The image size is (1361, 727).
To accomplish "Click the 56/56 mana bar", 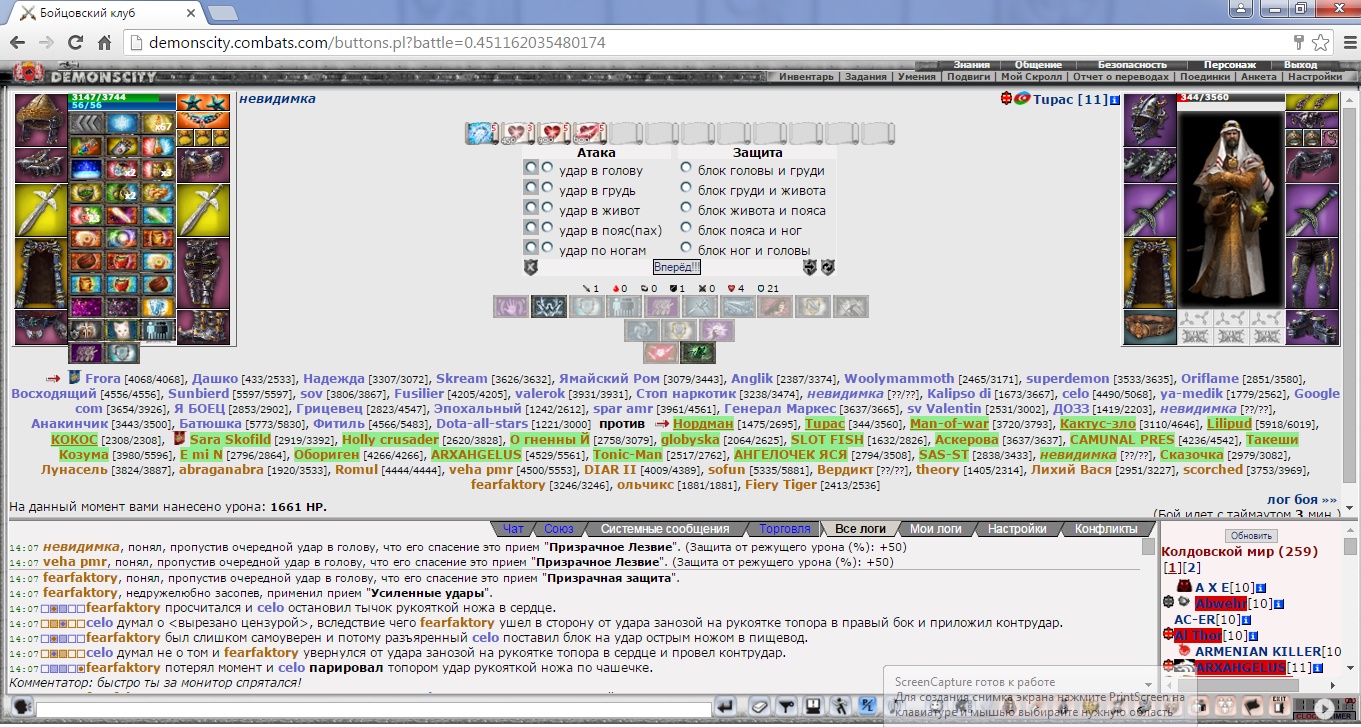I will [x=123, y=105].
